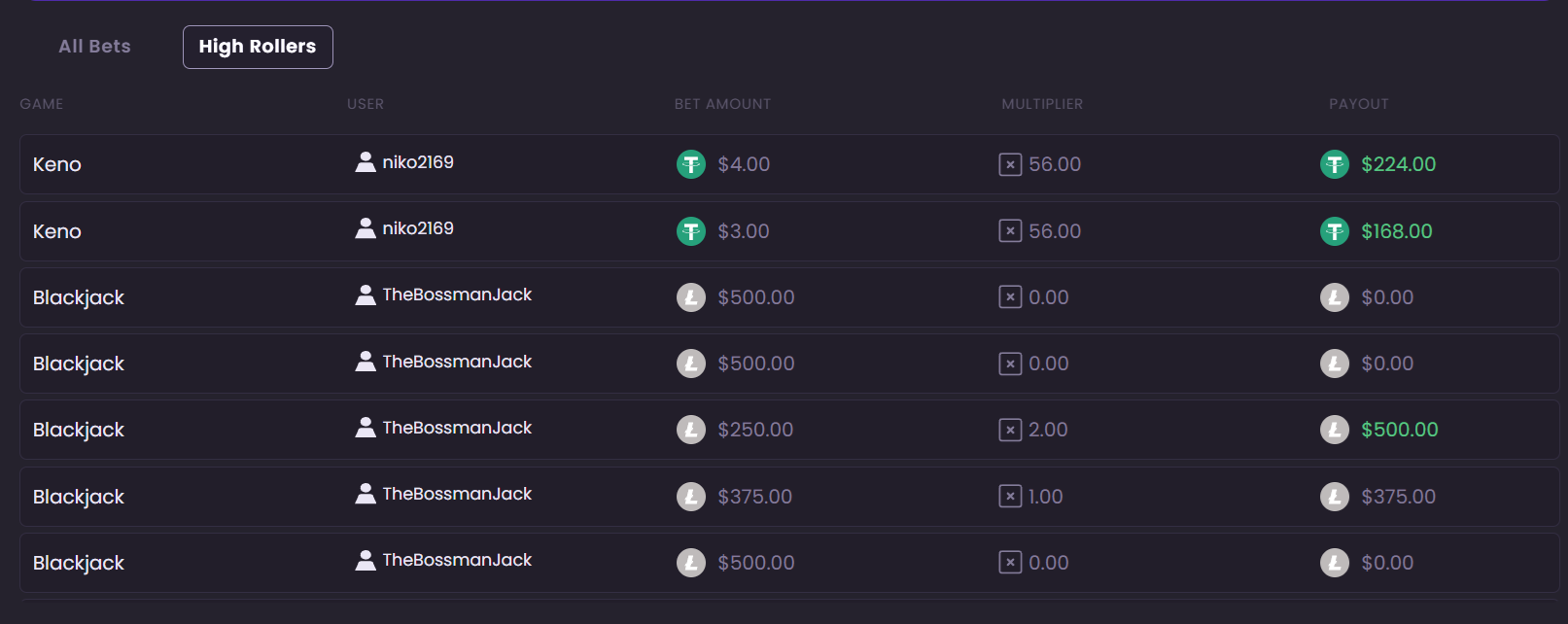
Task: Click Tether coin icon beside $3.00 bet
Action: pyautogui.click(x=691, y=231)
